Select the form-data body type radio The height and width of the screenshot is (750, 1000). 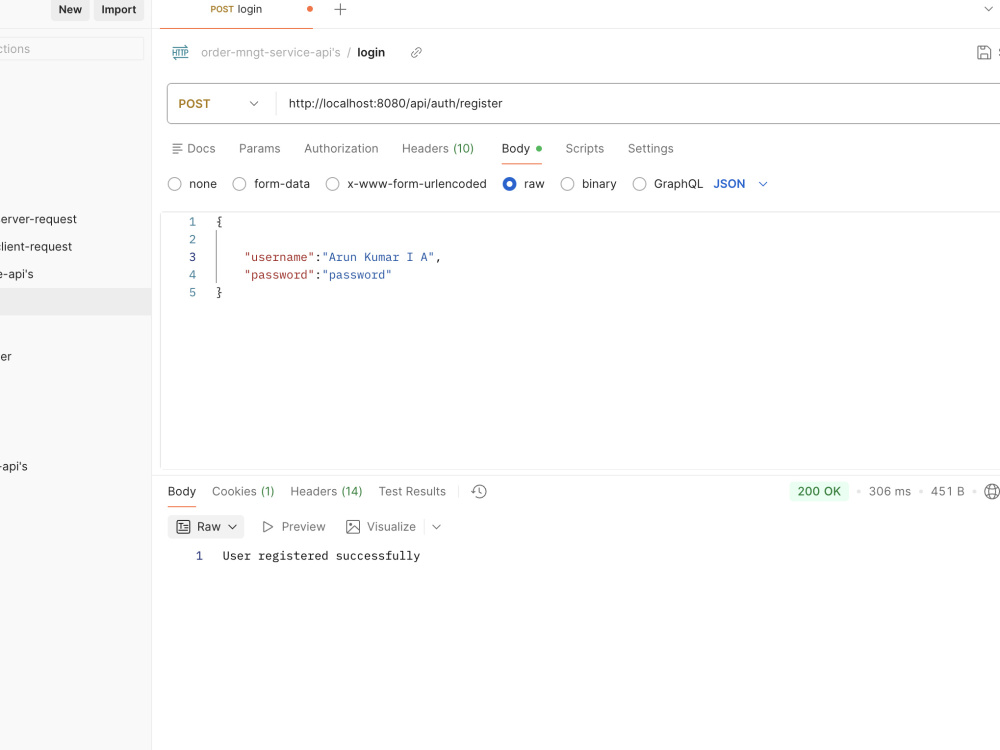pyautogui.click(x=239, y=184)
